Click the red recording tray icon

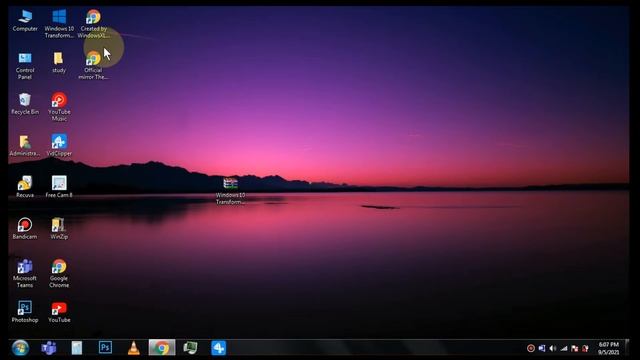[531, 348]
